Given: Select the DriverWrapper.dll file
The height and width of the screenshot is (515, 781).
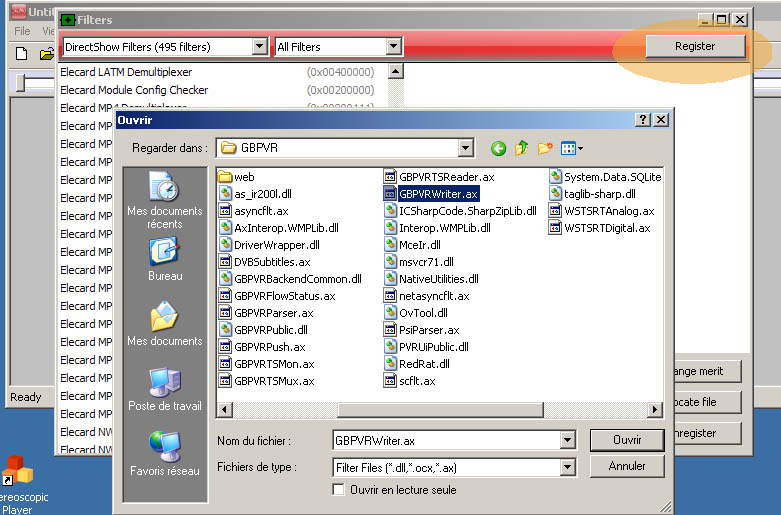Looking at the screenshot, I should (270, 245).
